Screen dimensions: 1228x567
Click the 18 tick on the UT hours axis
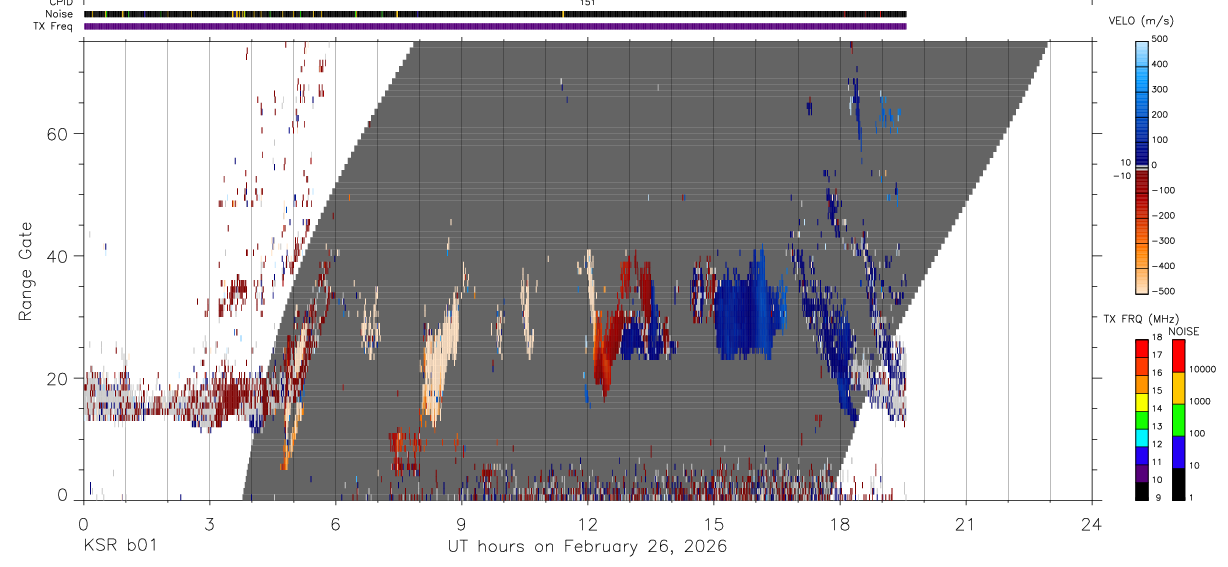click(840, 523)
